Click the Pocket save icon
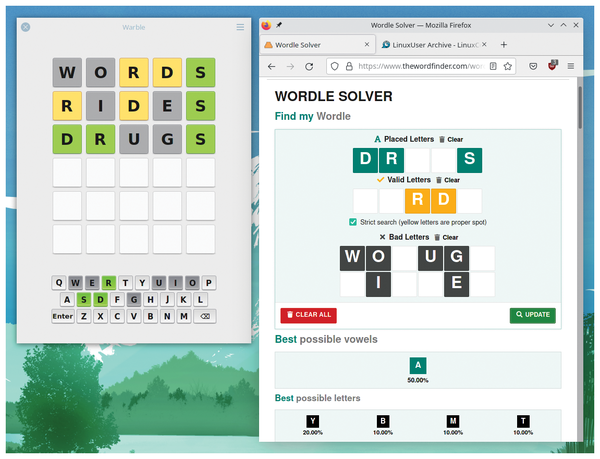Viewport: 600px width, 459px height. (532, 66)
